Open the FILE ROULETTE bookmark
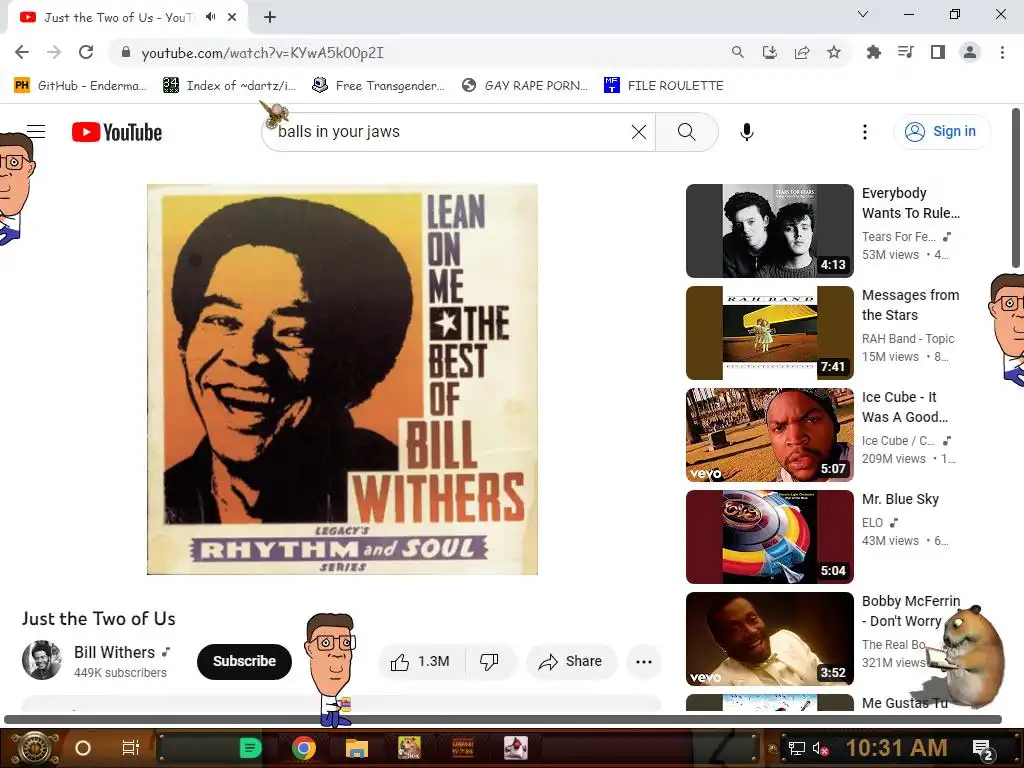1024x768 pixels. (x=664, y=86)
